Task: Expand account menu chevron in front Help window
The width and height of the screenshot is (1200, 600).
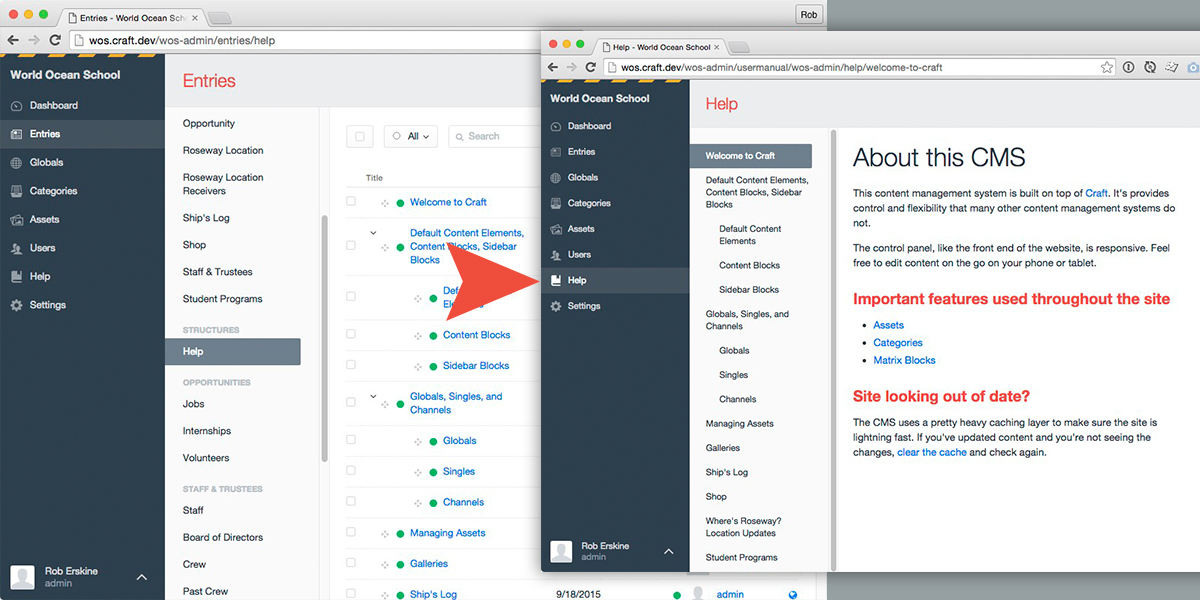Action: pos(669,551)
